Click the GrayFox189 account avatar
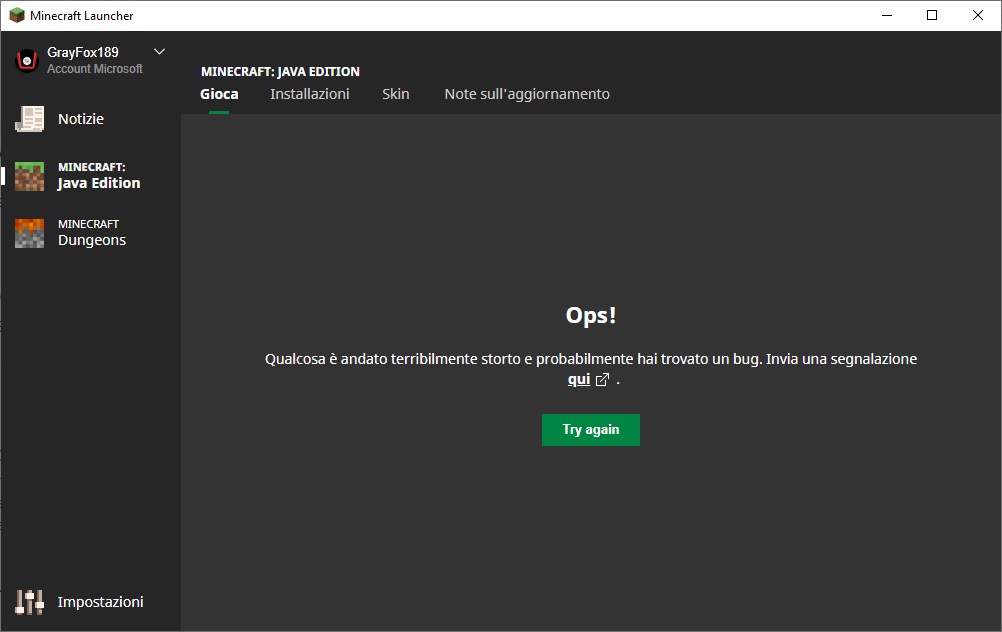1002x632 pixels. pos(27,61)
